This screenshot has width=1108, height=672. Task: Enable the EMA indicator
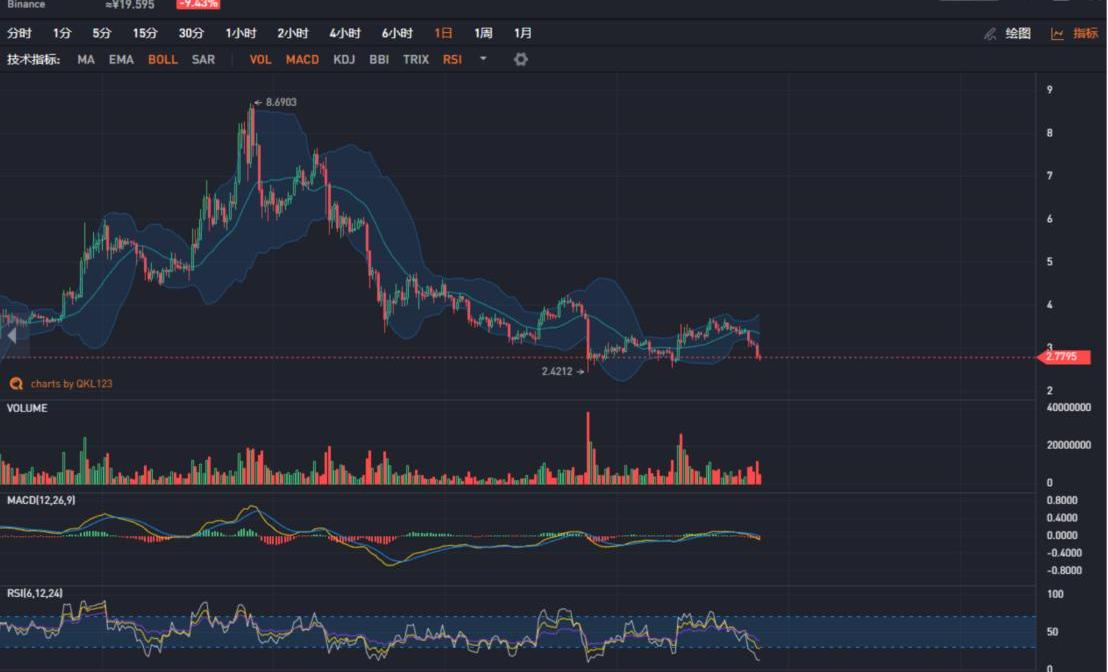pyautogui.click(x=121, y=60)
